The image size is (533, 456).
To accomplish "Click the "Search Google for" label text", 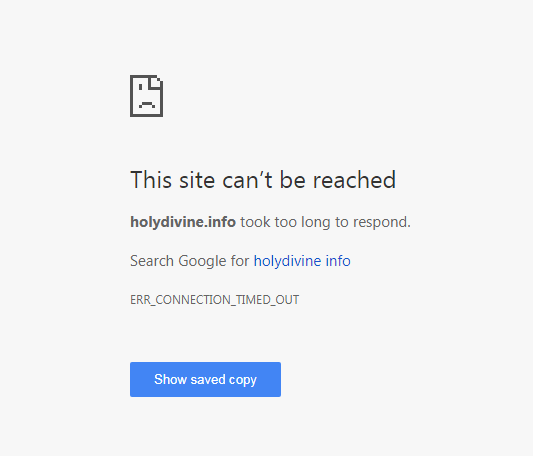I will pos(190,261).
